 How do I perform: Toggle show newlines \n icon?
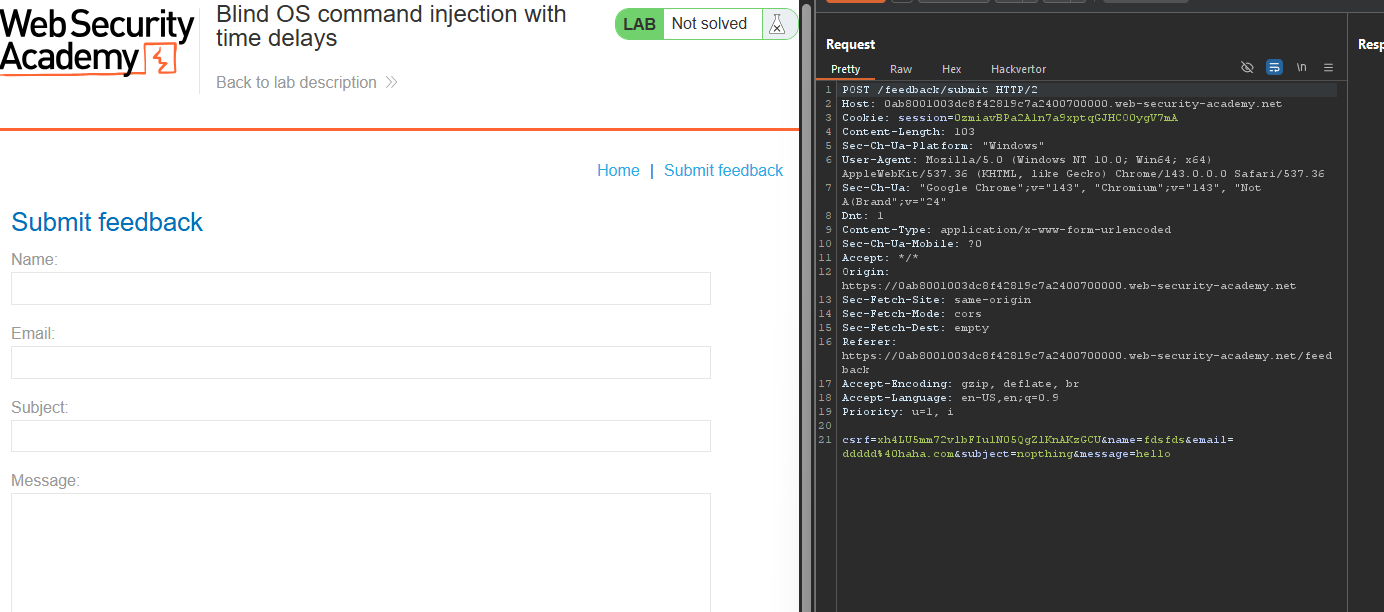point(1301,67)
